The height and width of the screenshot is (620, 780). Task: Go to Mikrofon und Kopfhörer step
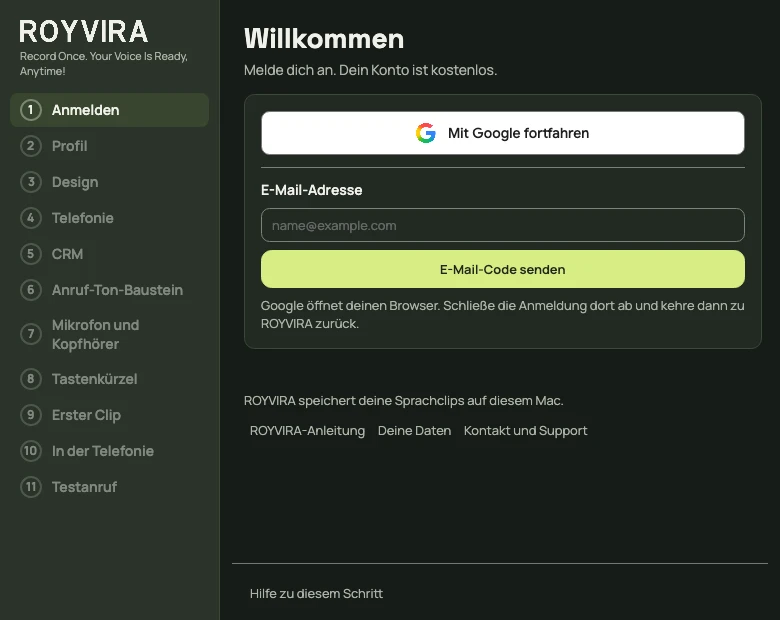[109, 334]
